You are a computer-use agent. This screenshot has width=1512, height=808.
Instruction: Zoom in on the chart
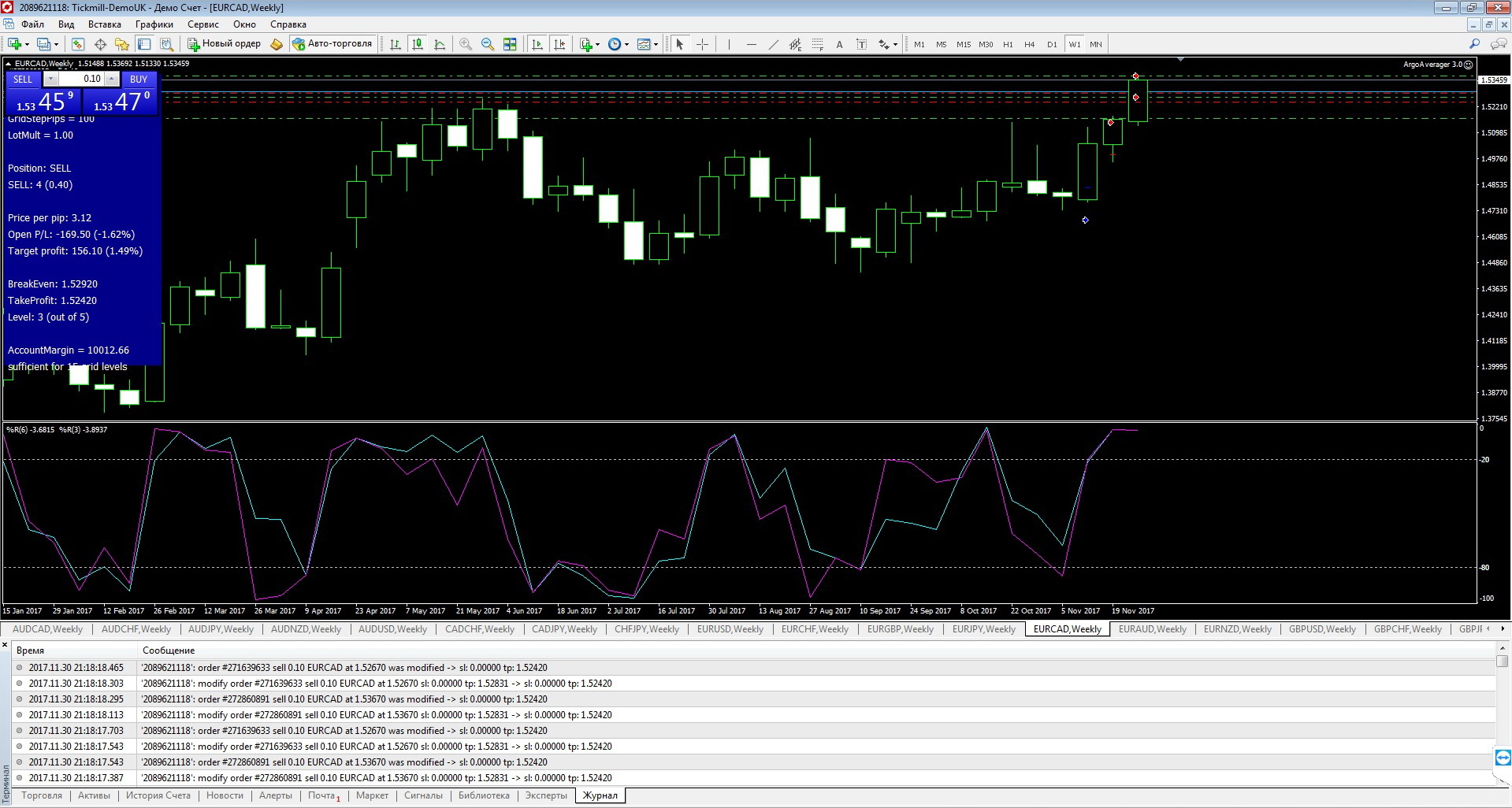tap(466, 44)
